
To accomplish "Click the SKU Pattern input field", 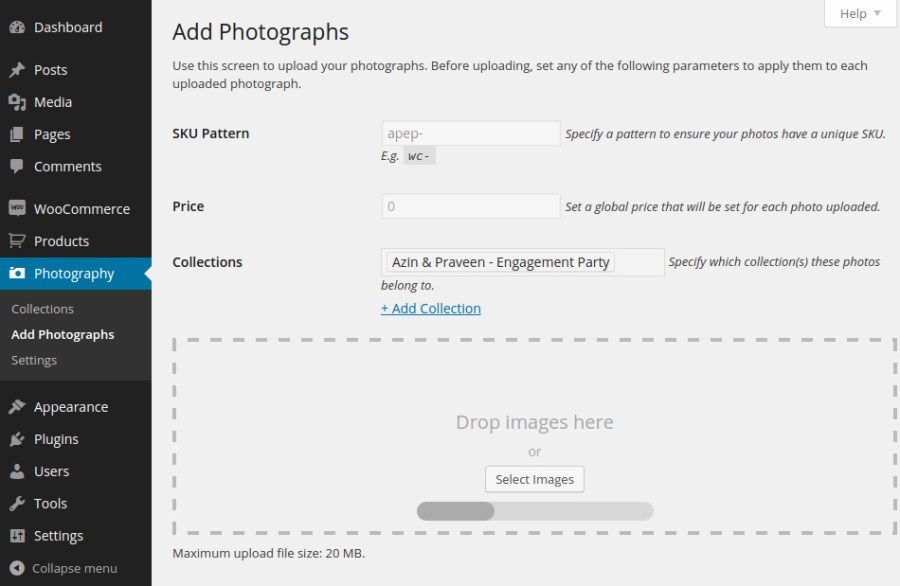I will [470, 132].
